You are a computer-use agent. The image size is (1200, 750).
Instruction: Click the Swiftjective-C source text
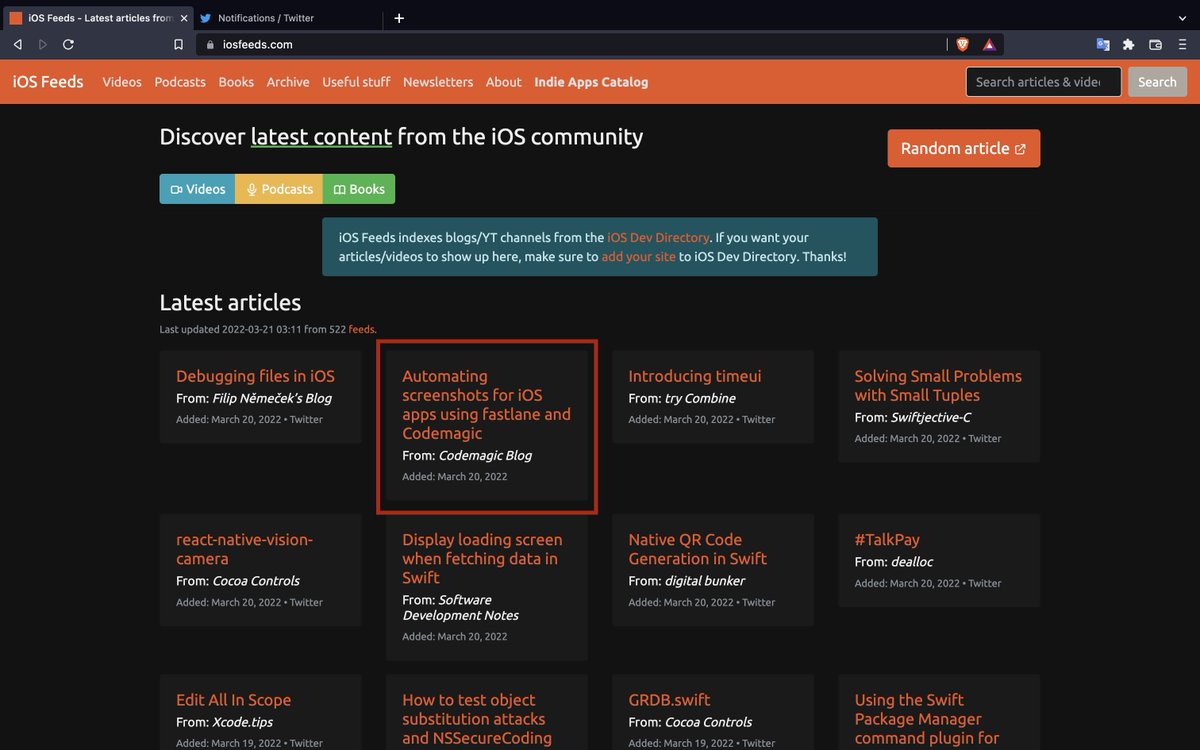(x=931, y=417)
